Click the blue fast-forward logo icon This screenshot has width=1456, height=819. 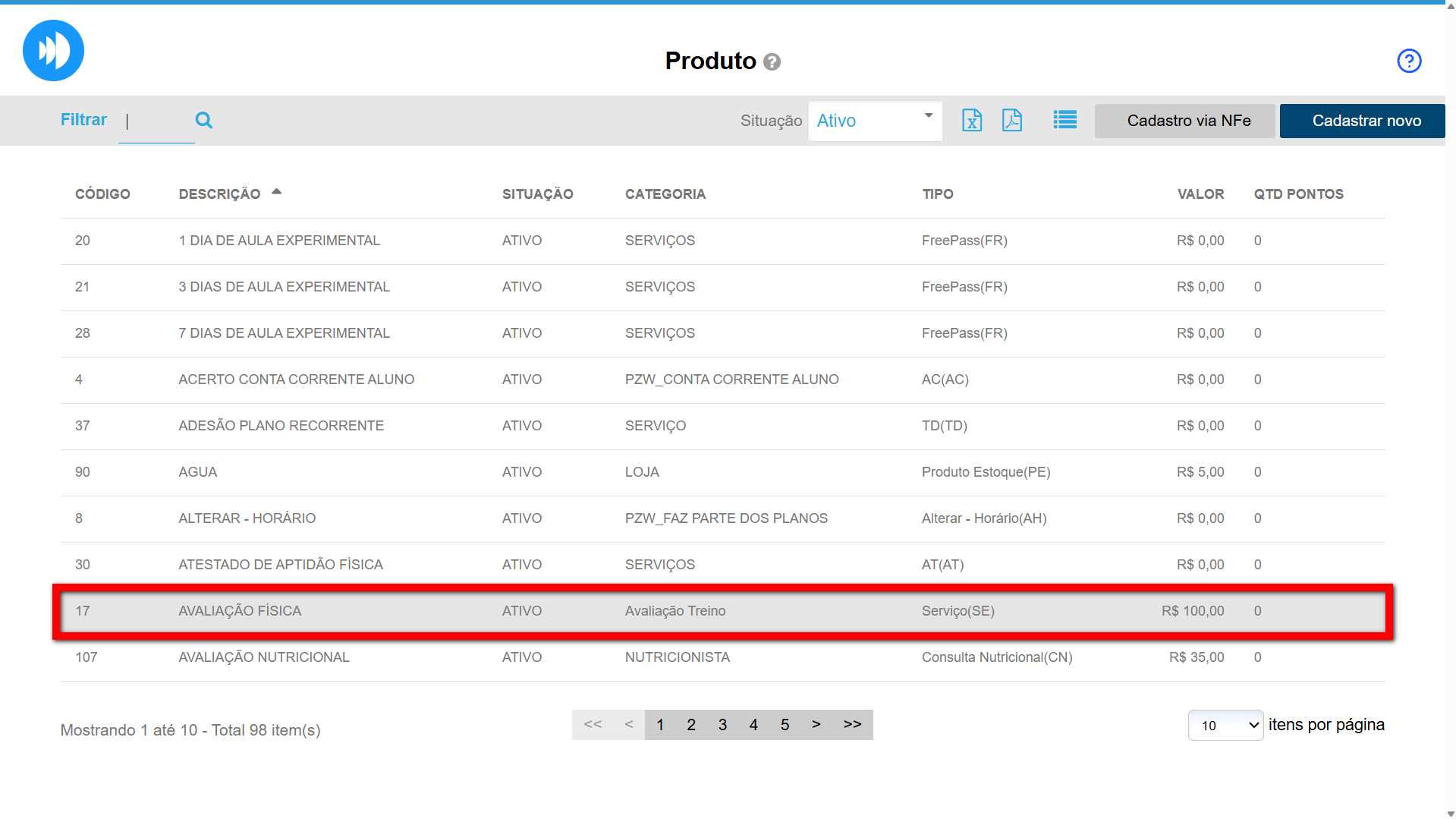coord(53,51)
